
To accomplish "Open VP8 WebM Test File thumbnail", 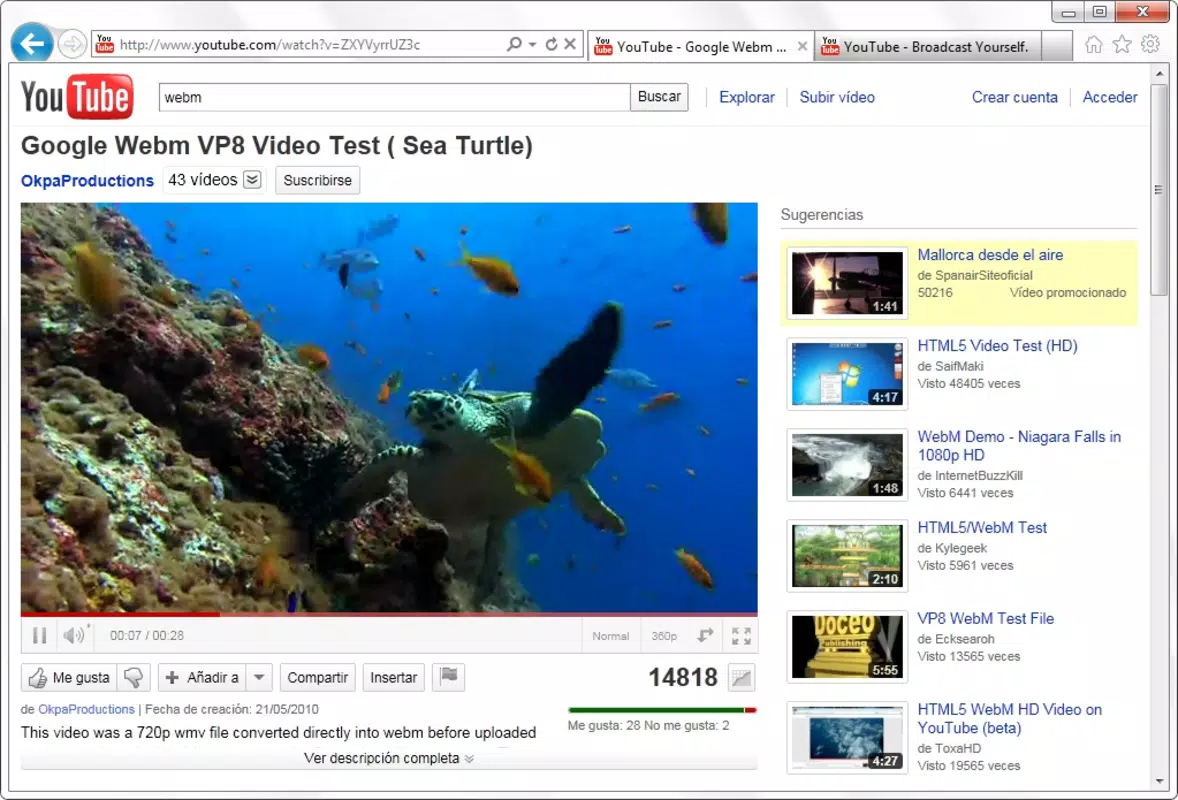I will click(x=847, y=646).
